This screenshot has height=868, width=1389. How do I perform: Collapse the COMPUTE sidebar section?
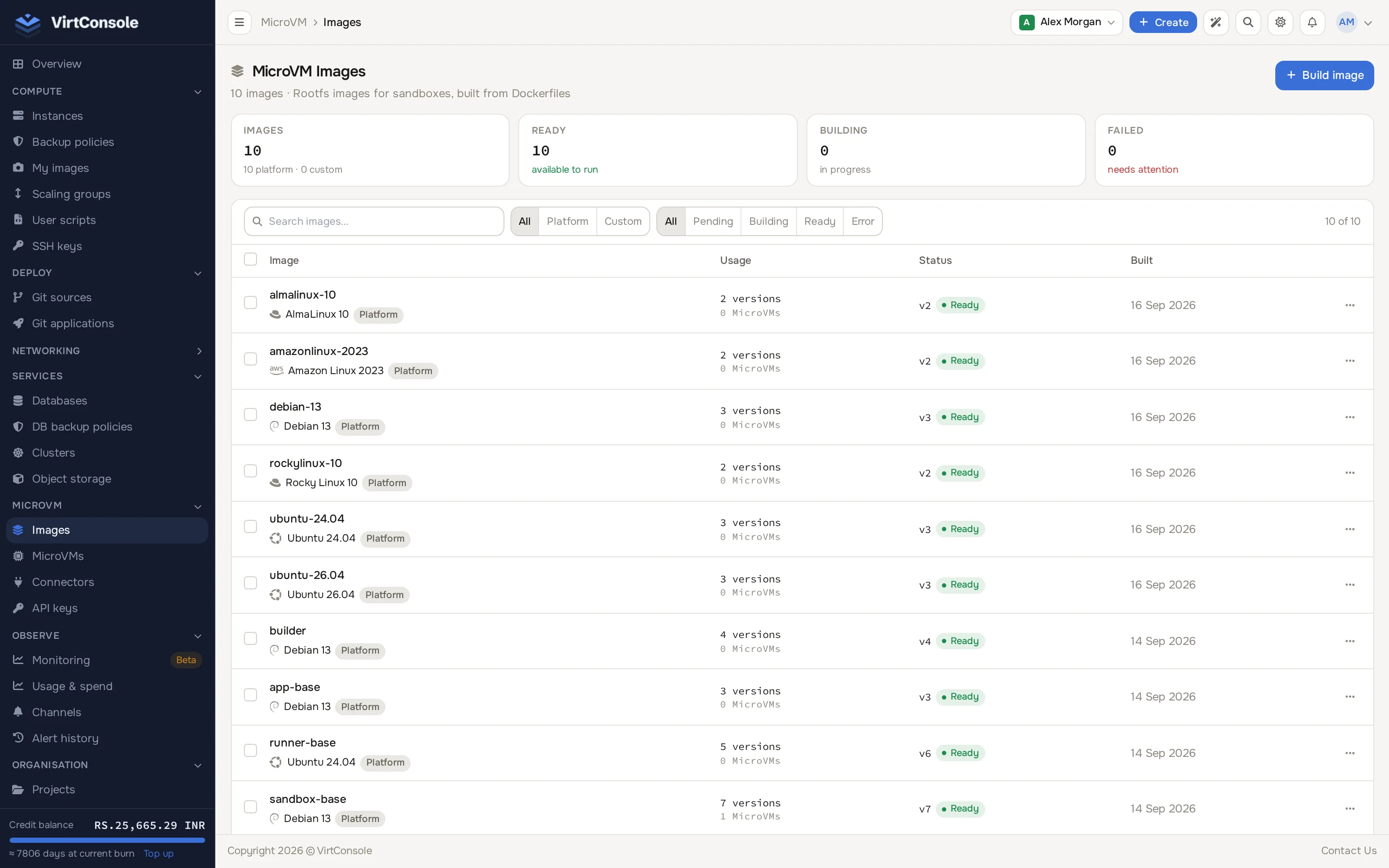point(107,91)
